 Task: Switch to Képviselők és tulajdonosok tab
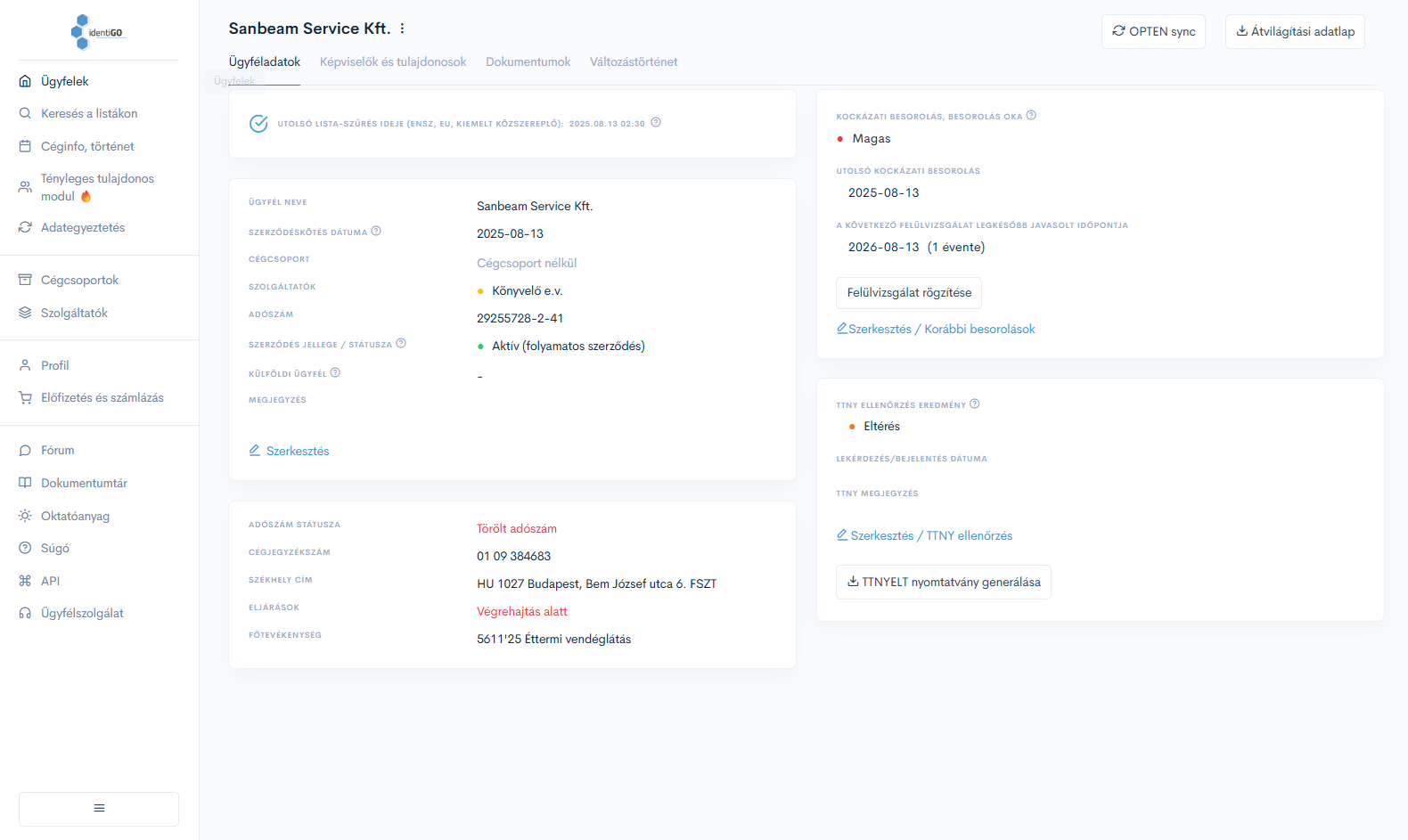click(x=393, y=61)
